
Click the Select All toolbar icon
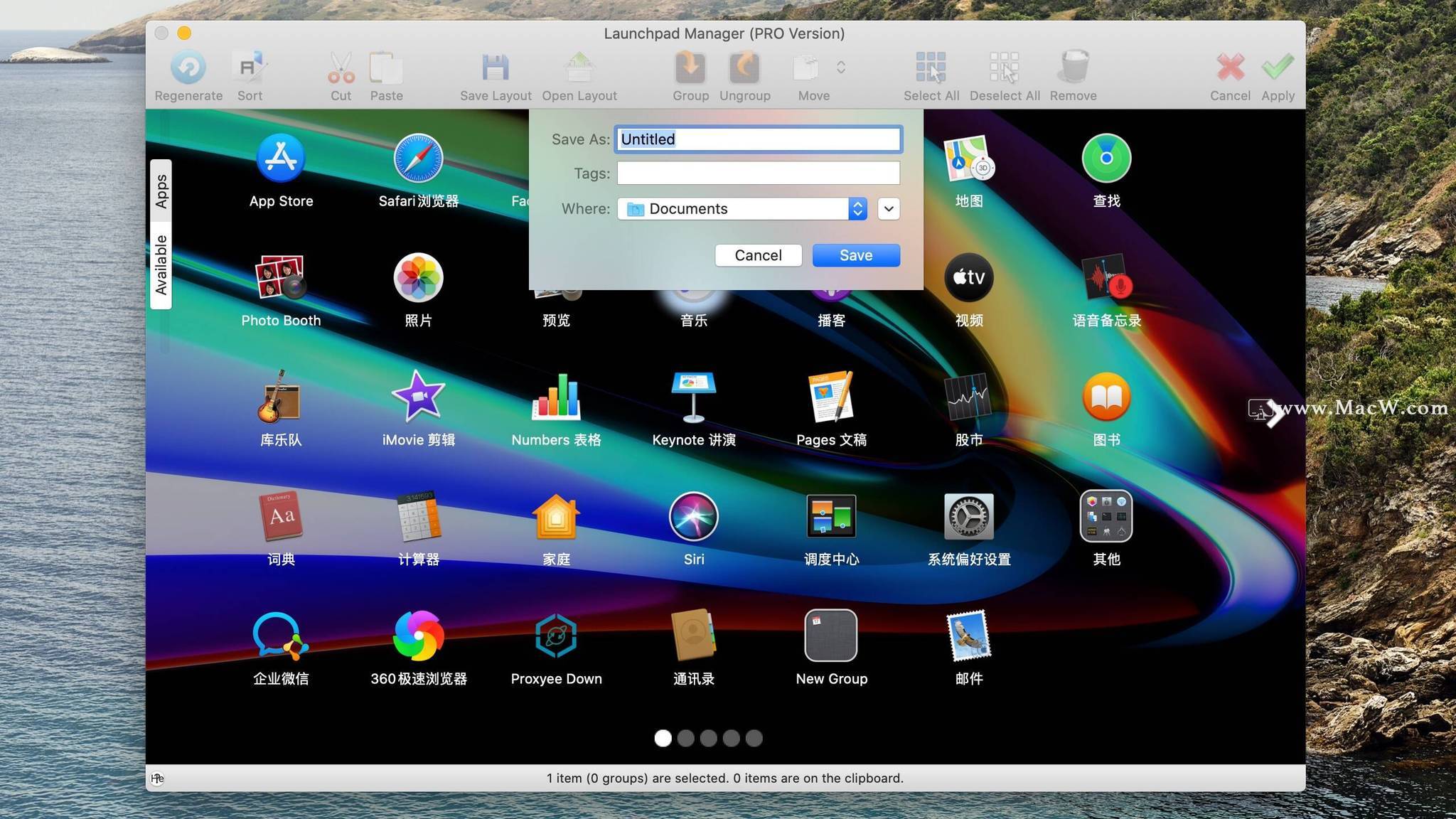931,68
